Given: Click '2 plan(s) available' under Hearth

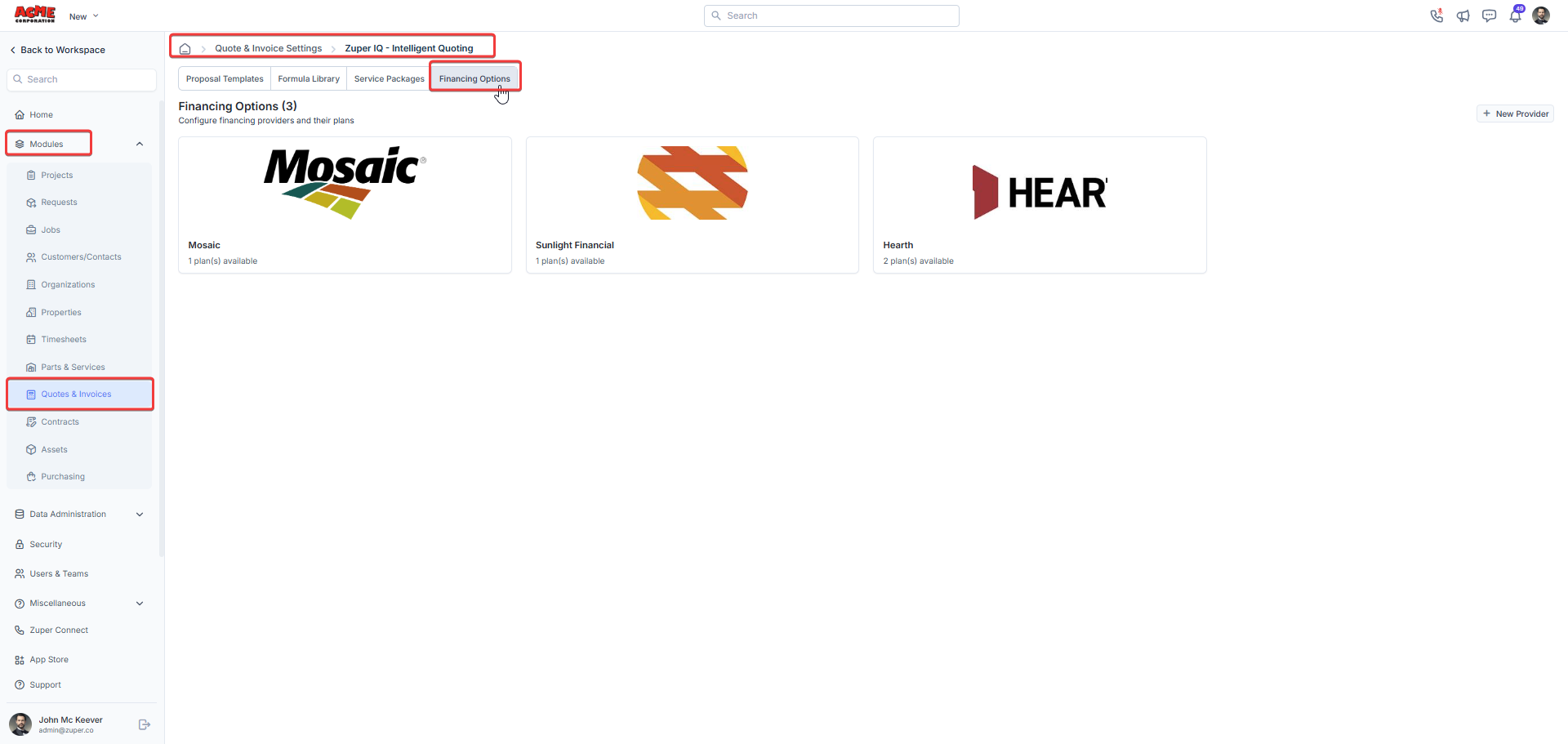Looking at the screenshot, I should click(918, 262).
